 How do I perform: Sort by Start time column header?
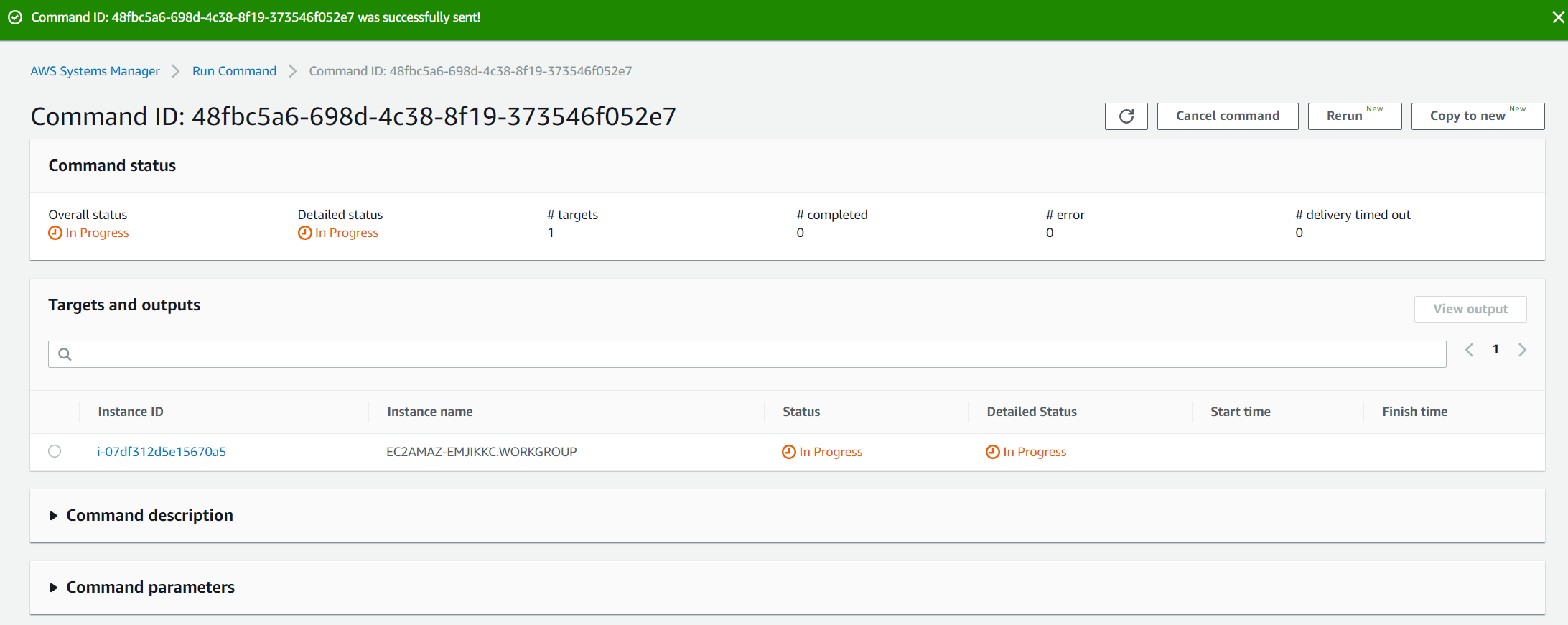(1241, 412)
